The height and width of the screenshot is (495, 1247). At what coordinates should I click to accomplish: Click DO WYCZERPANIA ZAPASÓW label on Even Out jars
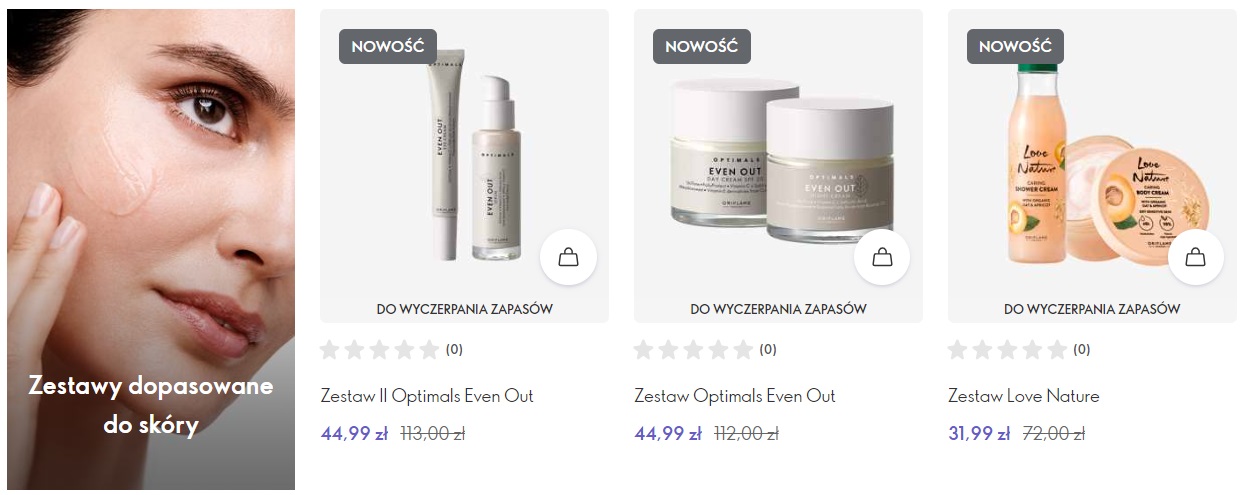click(778, 309)
